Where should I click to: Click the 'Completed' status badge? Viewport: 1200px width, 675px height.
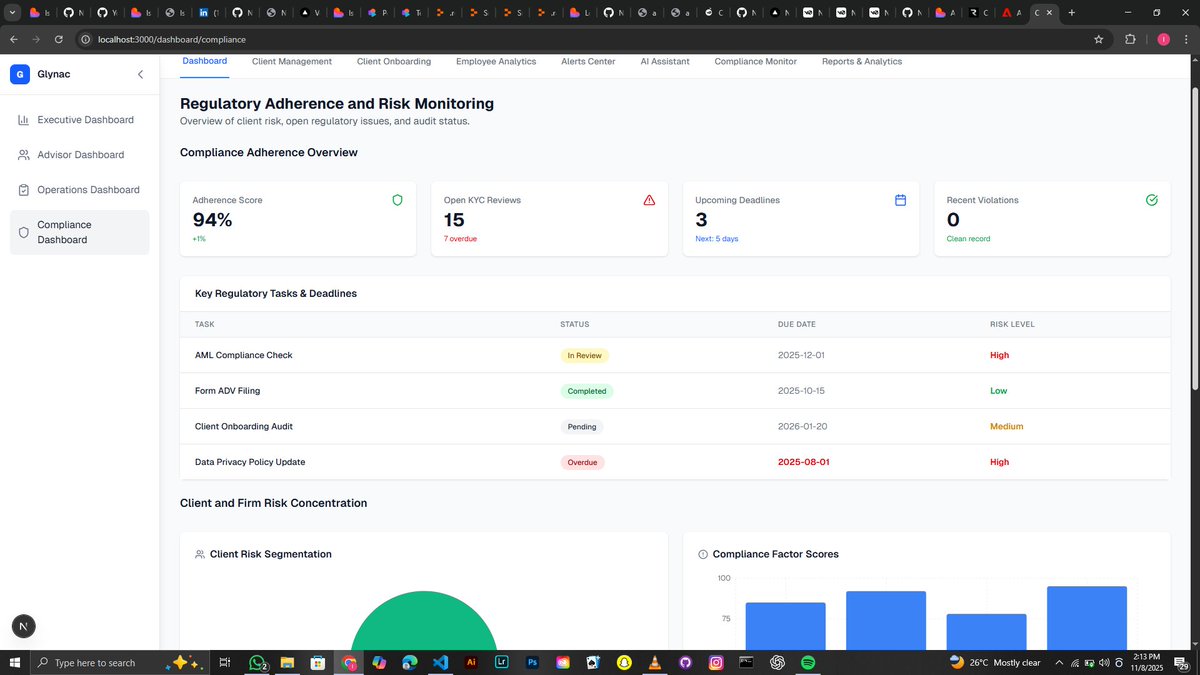(587, 391)
